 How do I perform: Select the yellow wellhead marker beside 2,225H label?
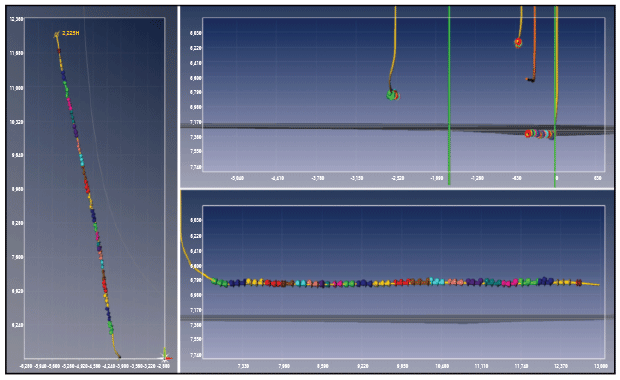pyautogui.click(x=57, y=34)
